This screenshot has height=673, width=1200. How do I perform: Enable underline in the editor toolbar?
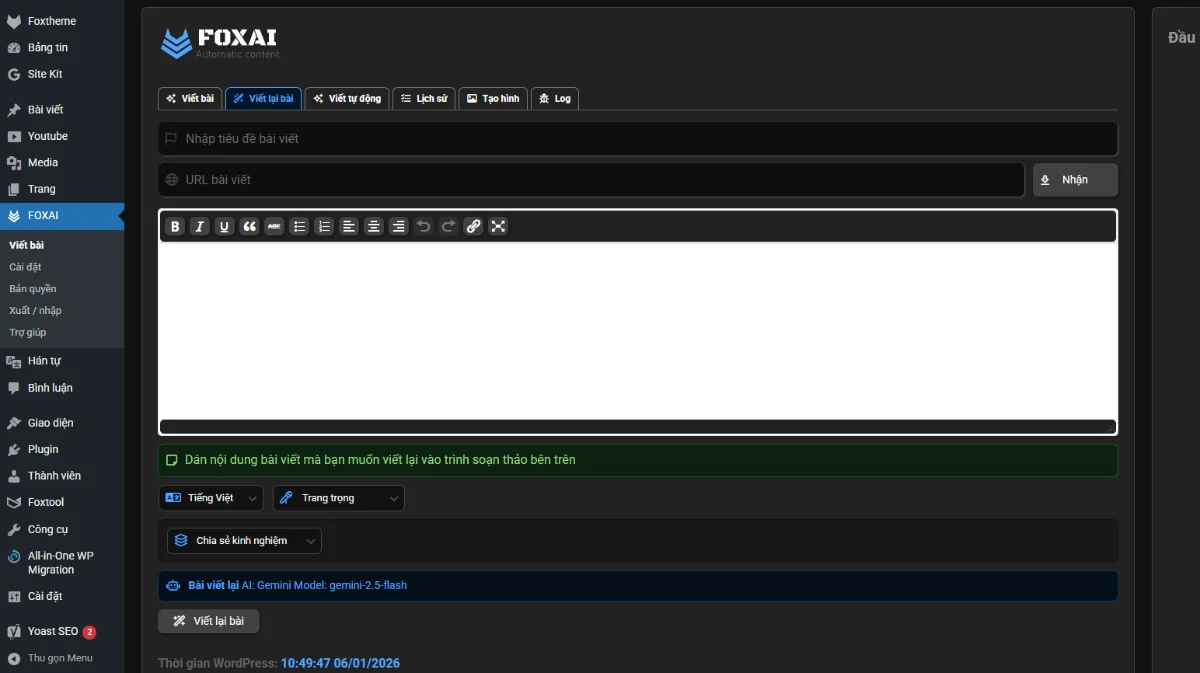[224, 226]
